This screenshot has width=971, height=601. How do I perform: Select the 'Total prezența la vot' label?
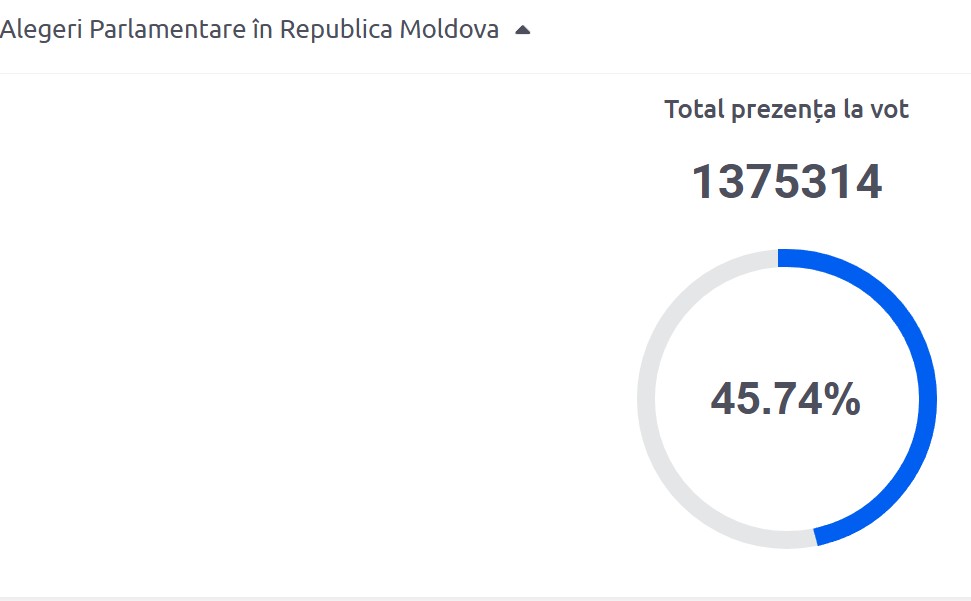pos(786,110)
